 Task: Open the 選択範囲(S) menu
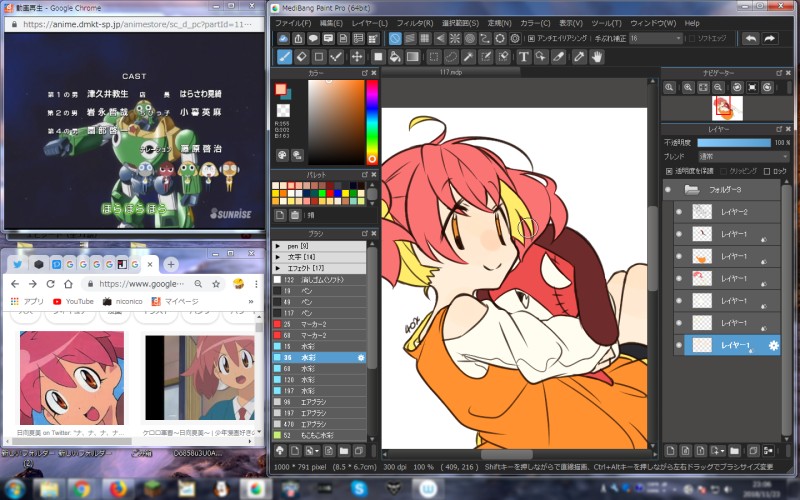click(x=460, y=23)
